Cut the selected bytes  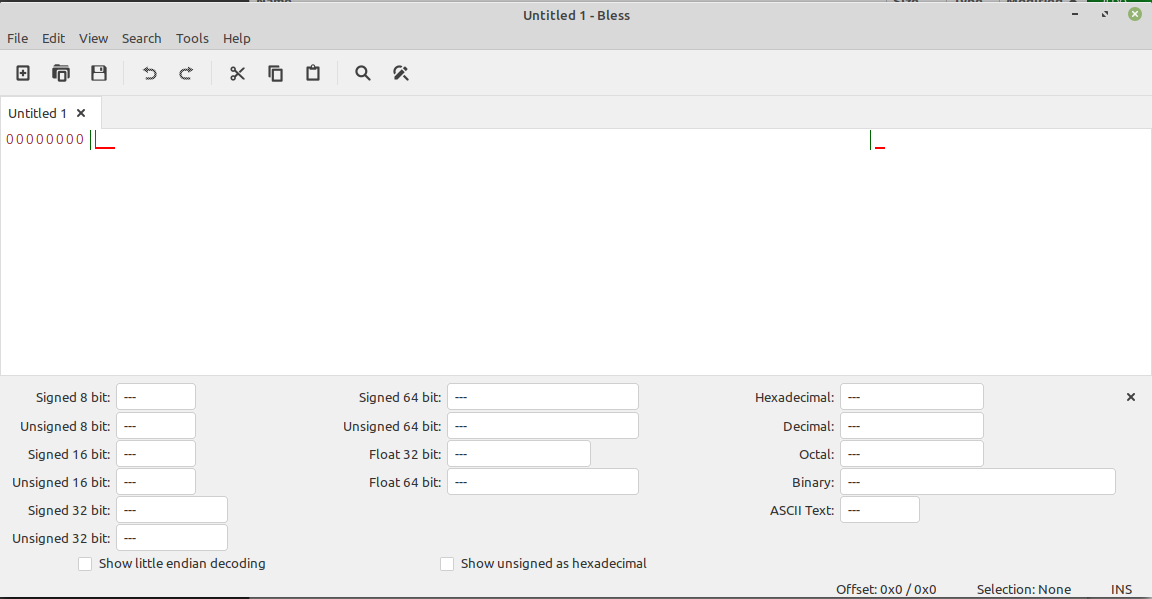click(x=237, y=73)
